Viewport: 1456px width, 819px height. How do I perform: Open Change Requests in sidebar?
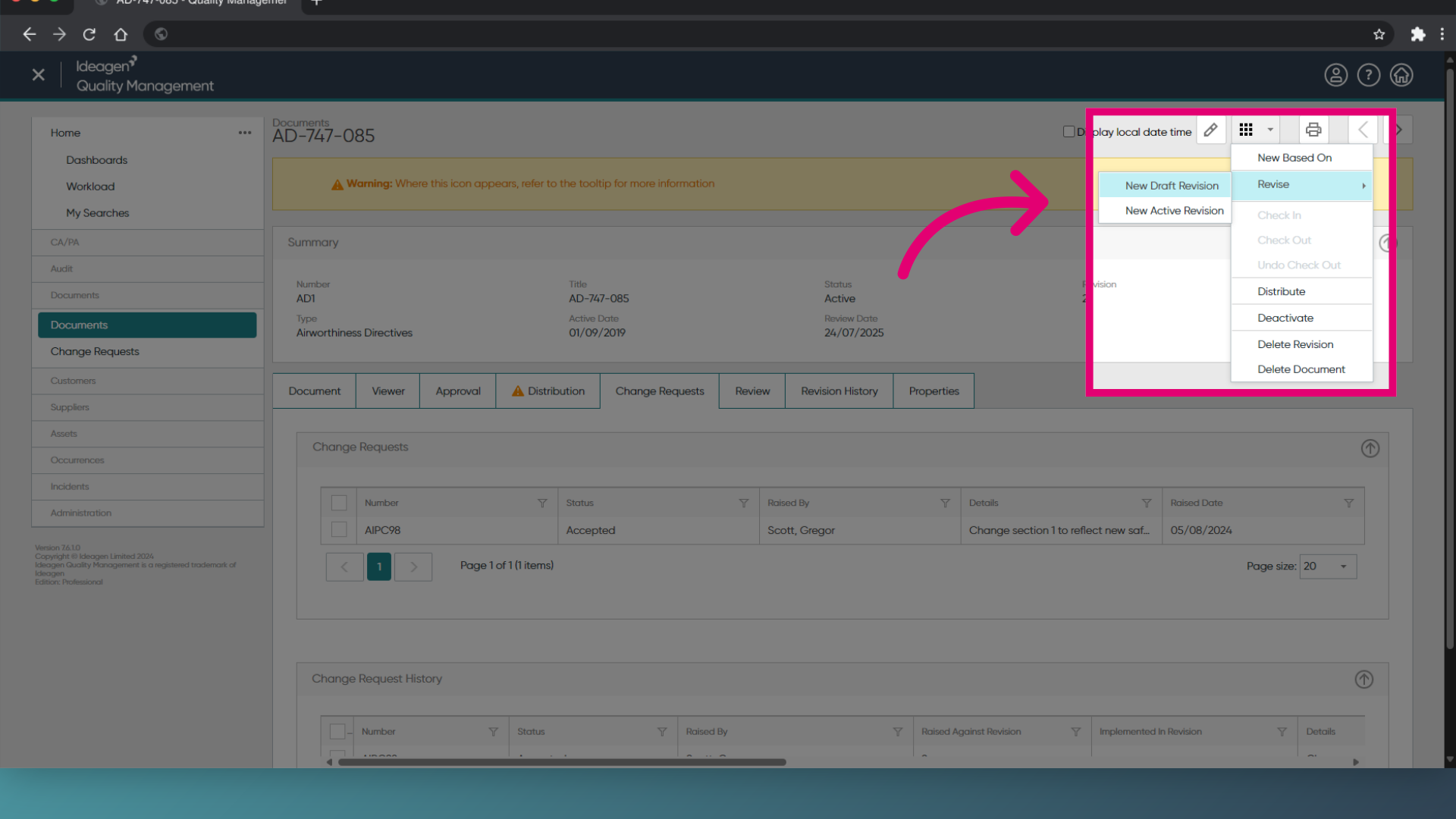click(x=95, y=352)
